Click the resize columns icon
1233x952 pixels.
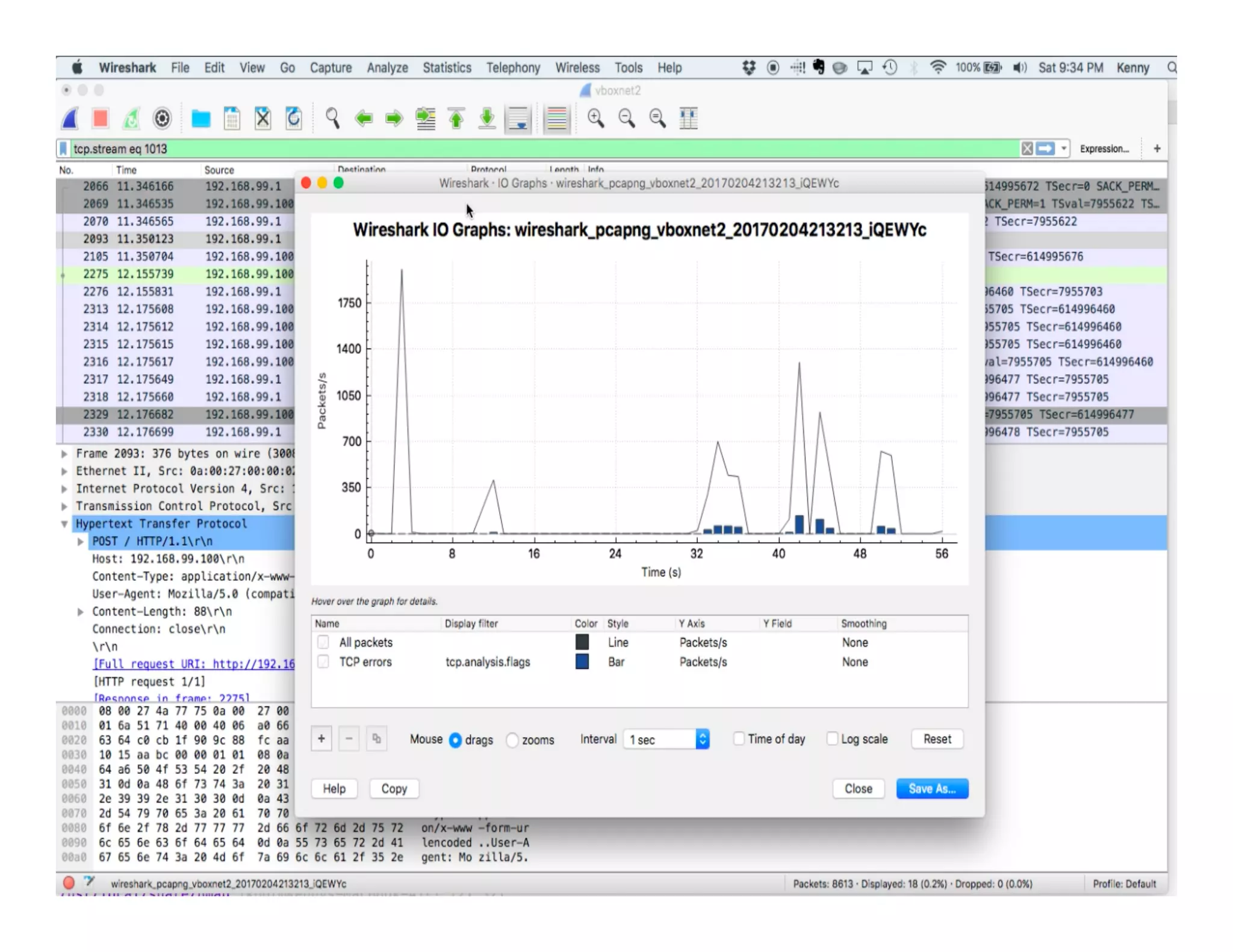tap(688, 119)
